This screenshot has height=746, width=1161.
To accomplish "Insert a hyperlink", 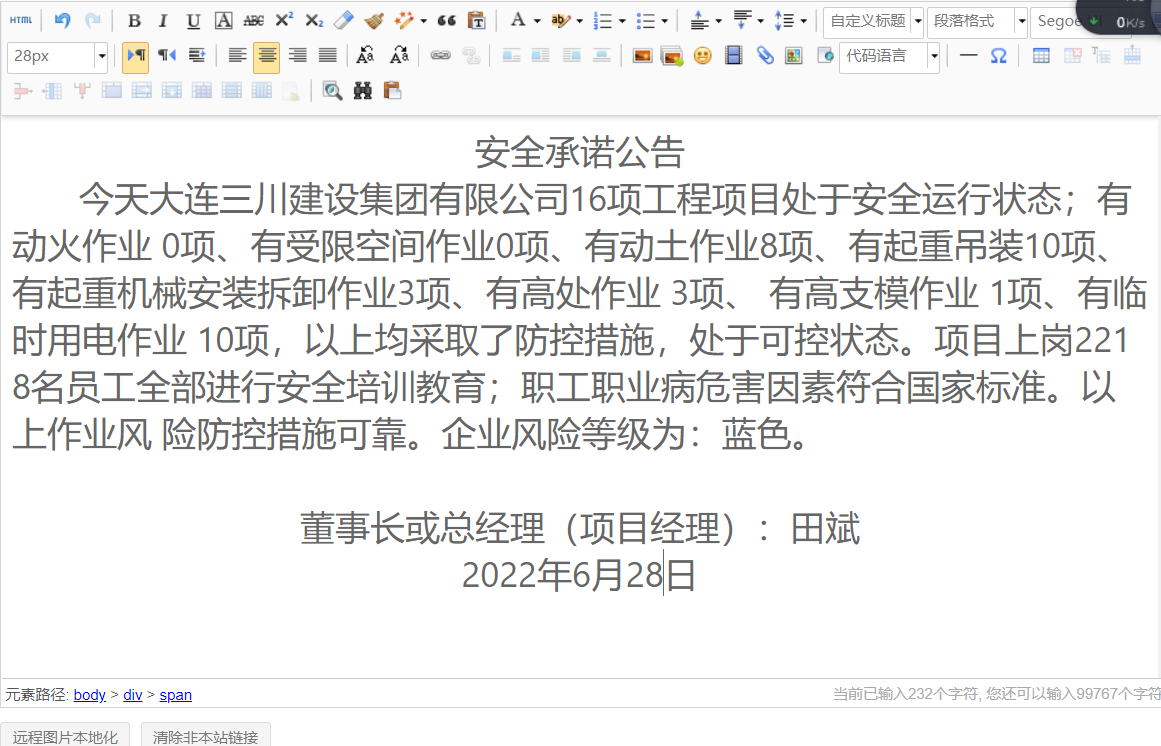I will [x=441, y=56].
